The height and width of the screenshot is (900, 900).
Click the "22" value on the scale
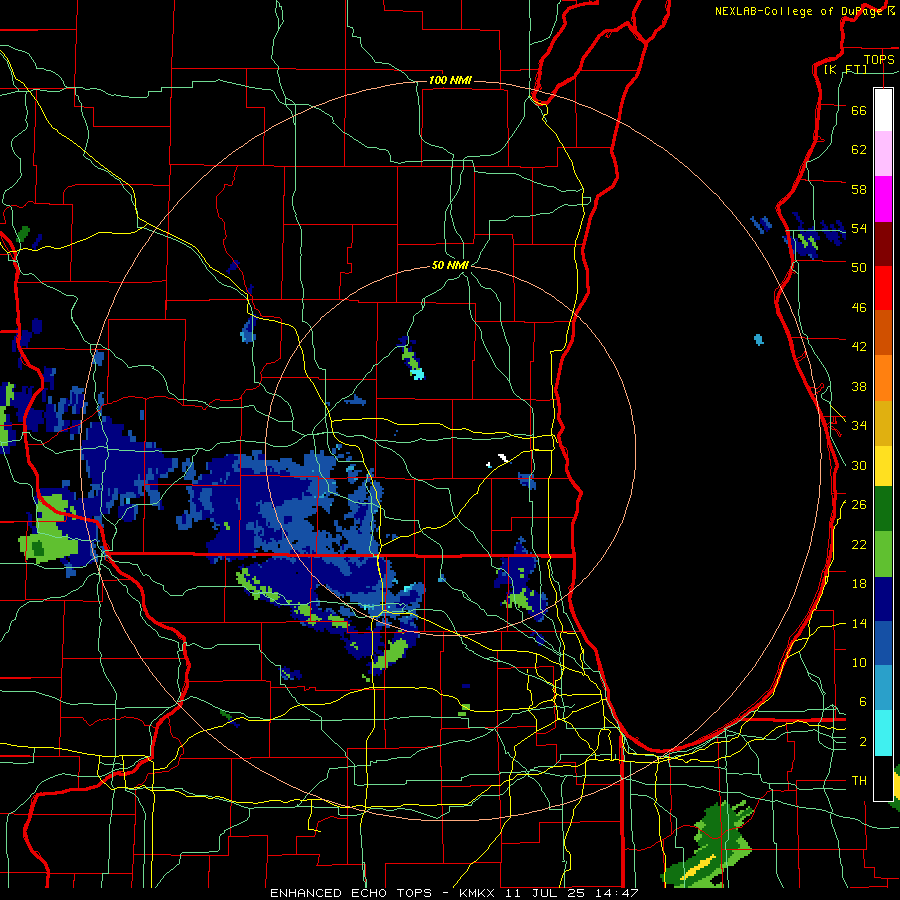(x=859, y=545)
